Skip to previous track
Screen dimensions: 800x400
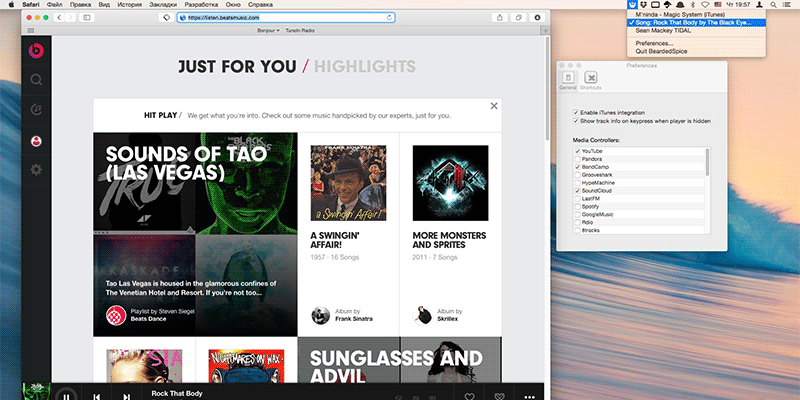click(96, 396)
